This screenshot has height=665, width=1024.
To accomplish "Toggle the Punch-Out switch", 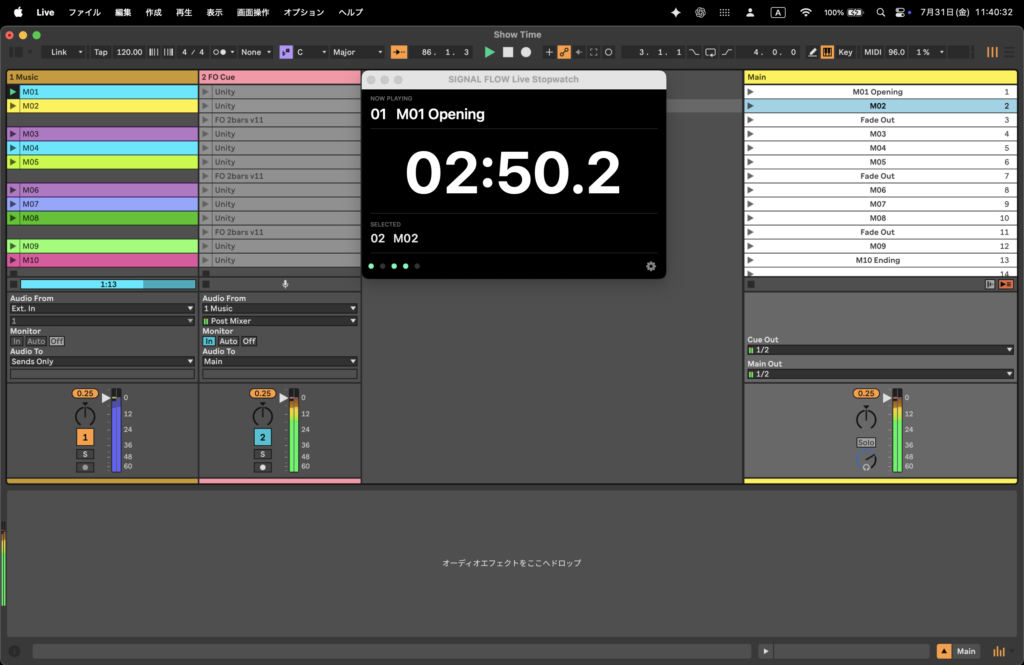I will pos(727,52).
